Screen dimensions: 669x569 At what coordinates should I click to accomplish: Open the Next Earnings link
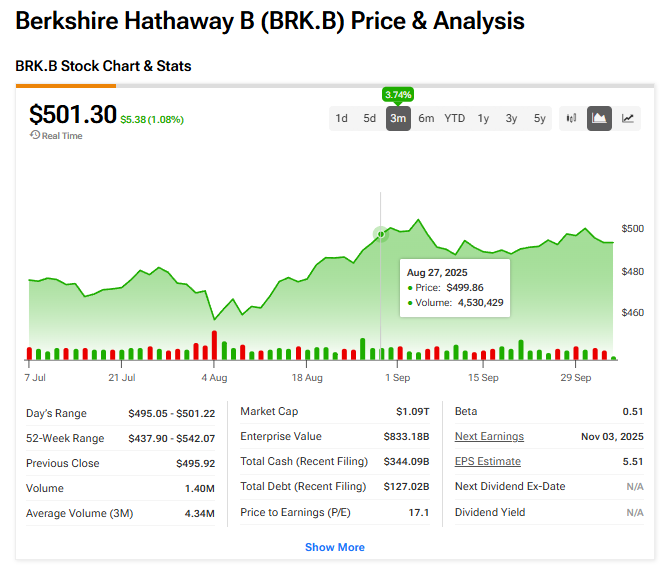coord(489,436)
